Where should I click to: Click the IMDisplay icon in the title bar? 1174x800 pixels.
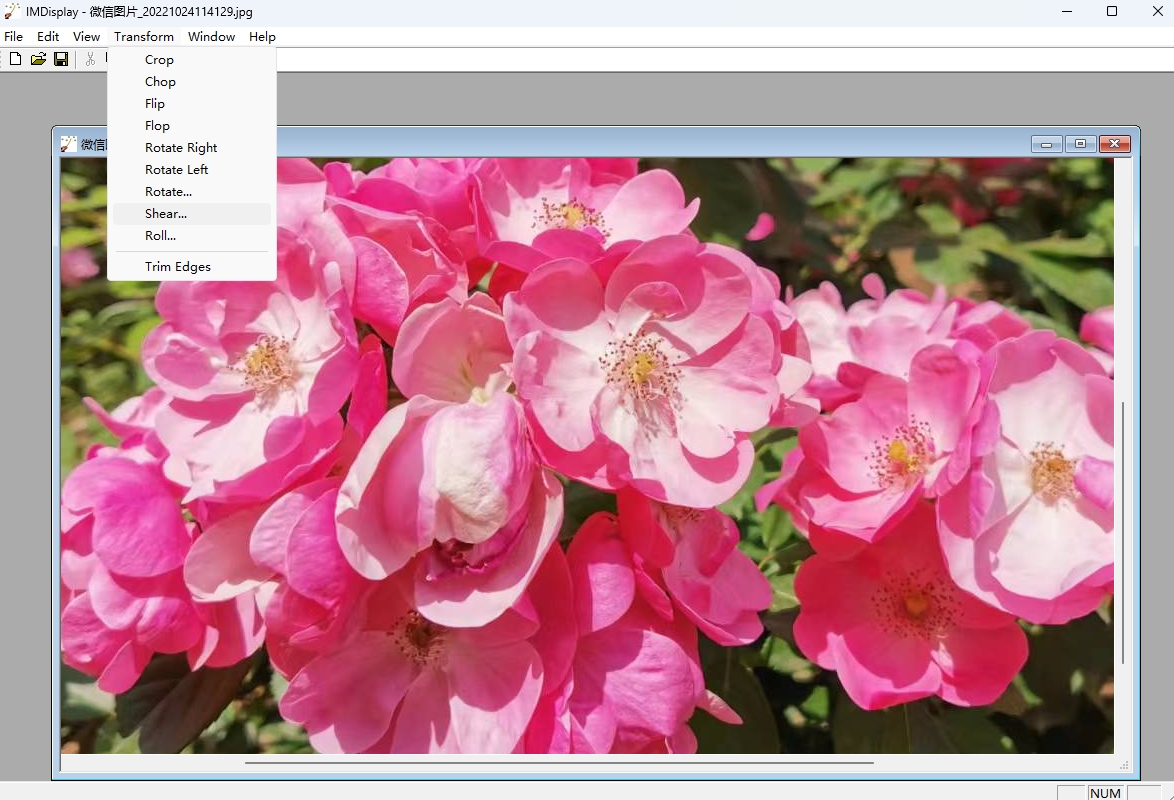coord(11,11)
